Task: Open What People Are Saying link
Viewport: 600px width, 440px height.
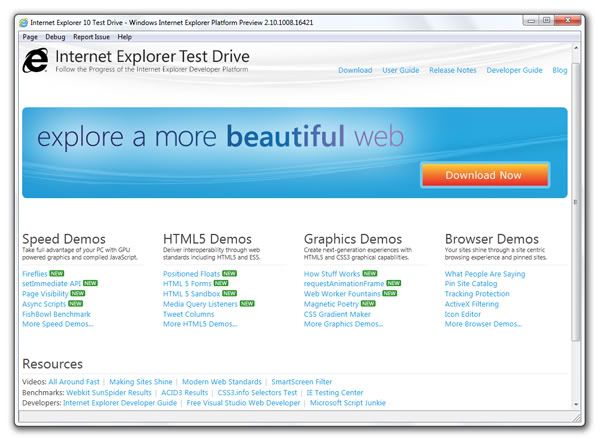Action: point(485,274)
